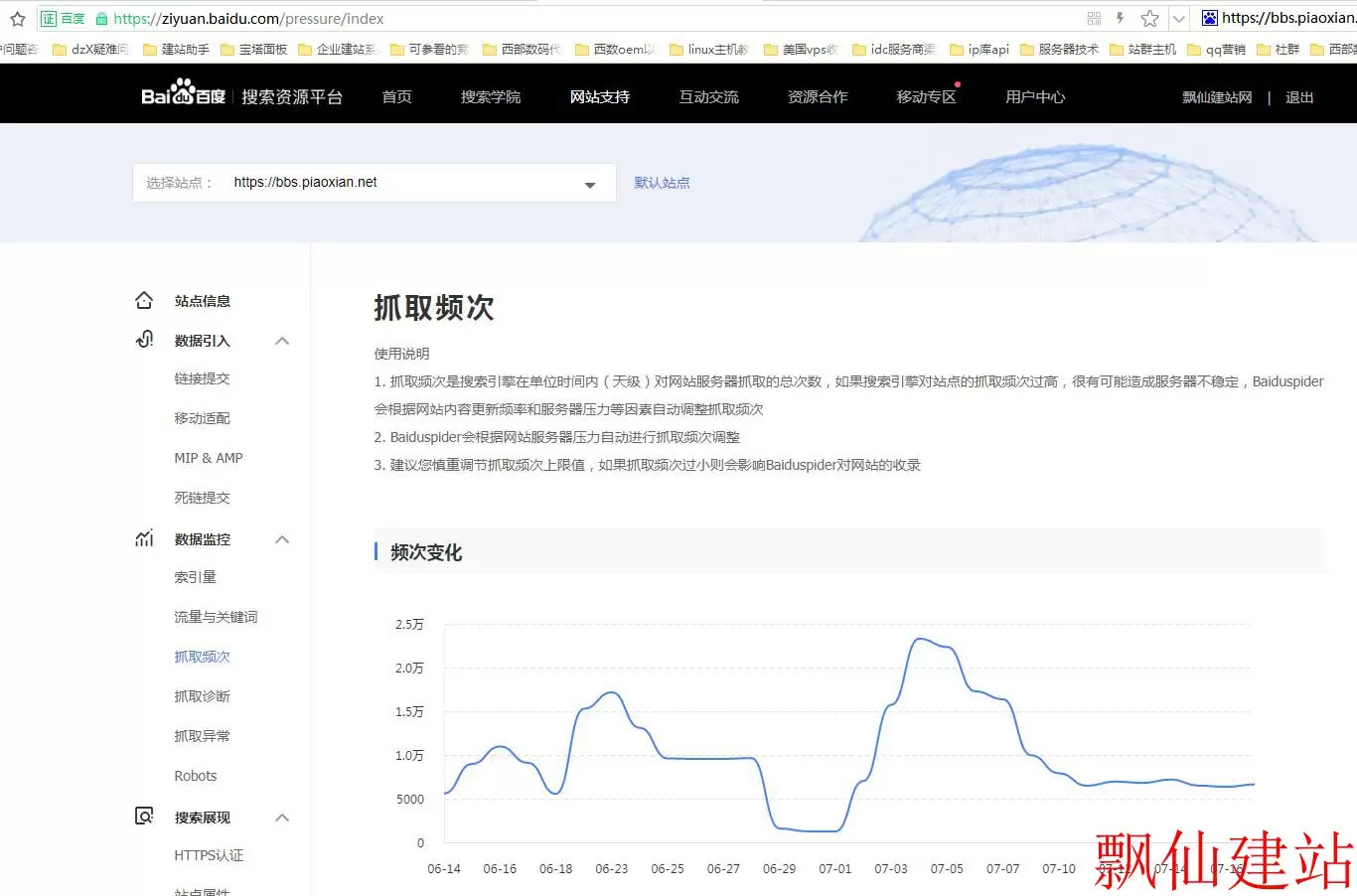This screenshot has width=1357, height=896.
Task: Open HTTPS认证 in the sidebar
Action: [x=209, y=855]
